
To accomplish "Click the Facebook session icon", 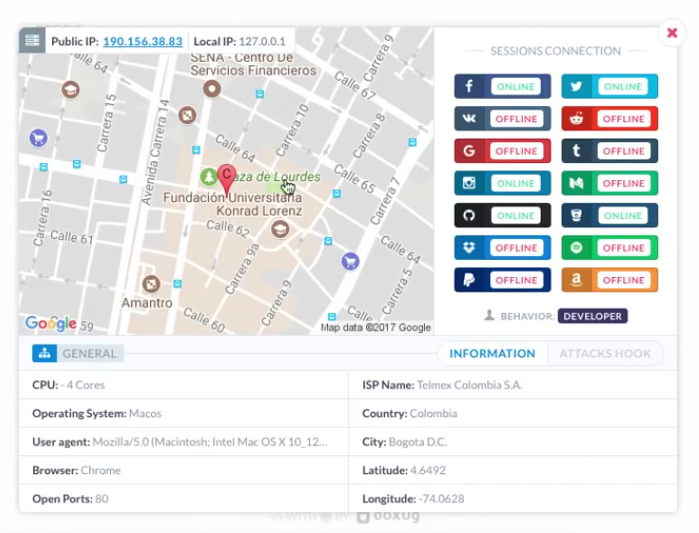I will [470, 87].
